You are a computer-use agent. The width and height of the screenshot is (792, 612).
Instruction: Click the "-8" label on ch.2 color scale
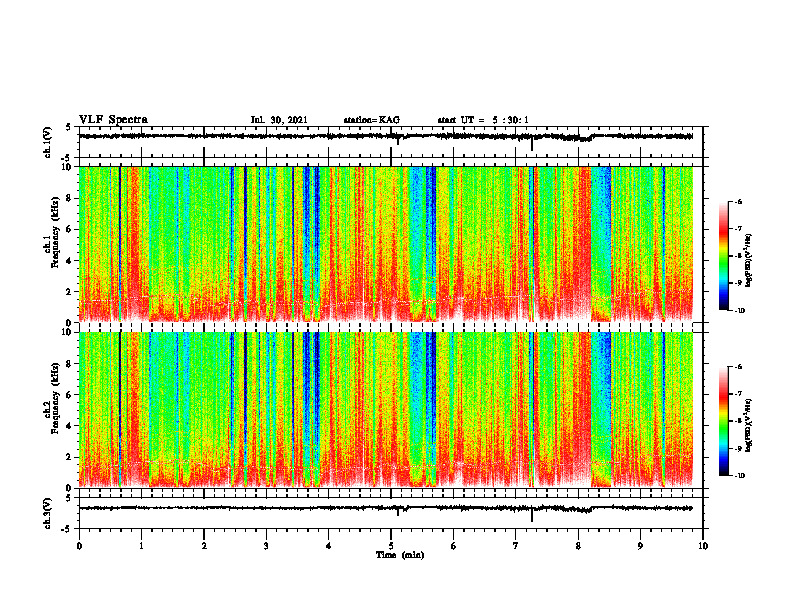(x=738, y=421)
